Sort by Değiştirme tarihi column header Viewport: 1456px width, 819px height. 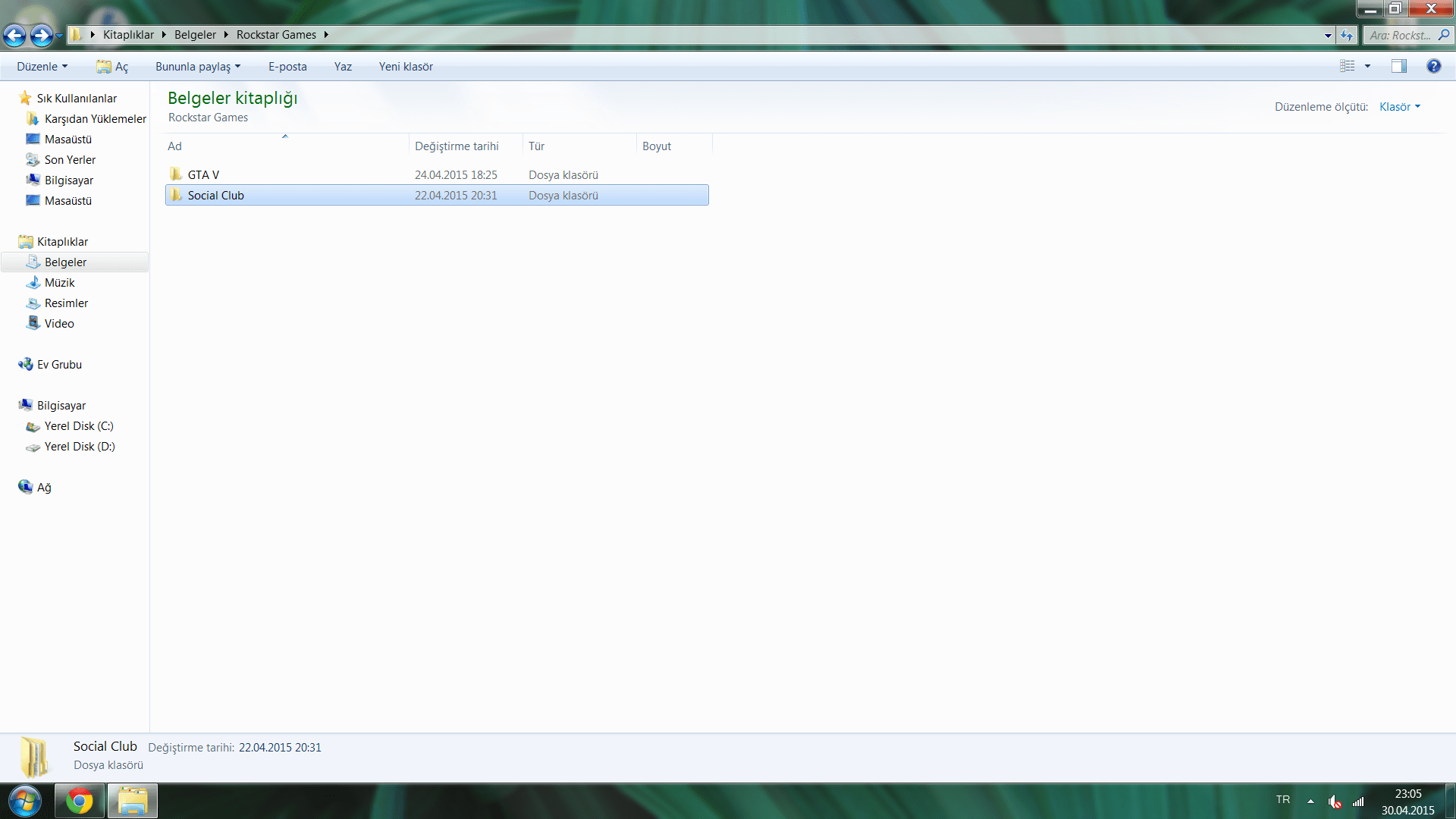pyautogui.click(x=457, y=146)
